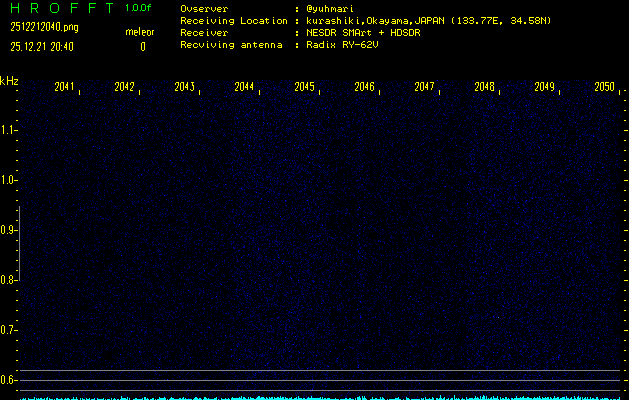This screenshot has height=400, width=629.
Task: Click the 2045 time marker
Action: coord(304,88)
